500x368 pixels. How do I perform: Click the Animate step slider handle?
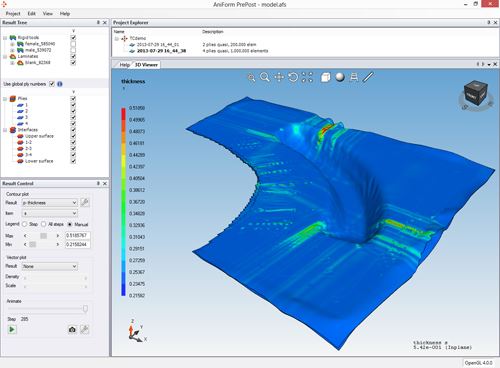click(85, 309)
